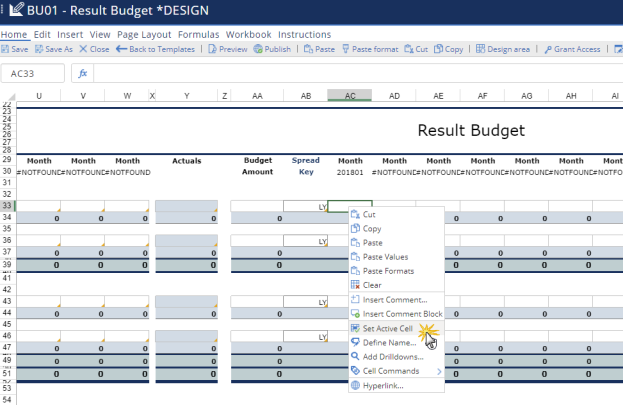Open the Page Layout menu
Viewport: 623px width, 405px height.
(144, 35)
